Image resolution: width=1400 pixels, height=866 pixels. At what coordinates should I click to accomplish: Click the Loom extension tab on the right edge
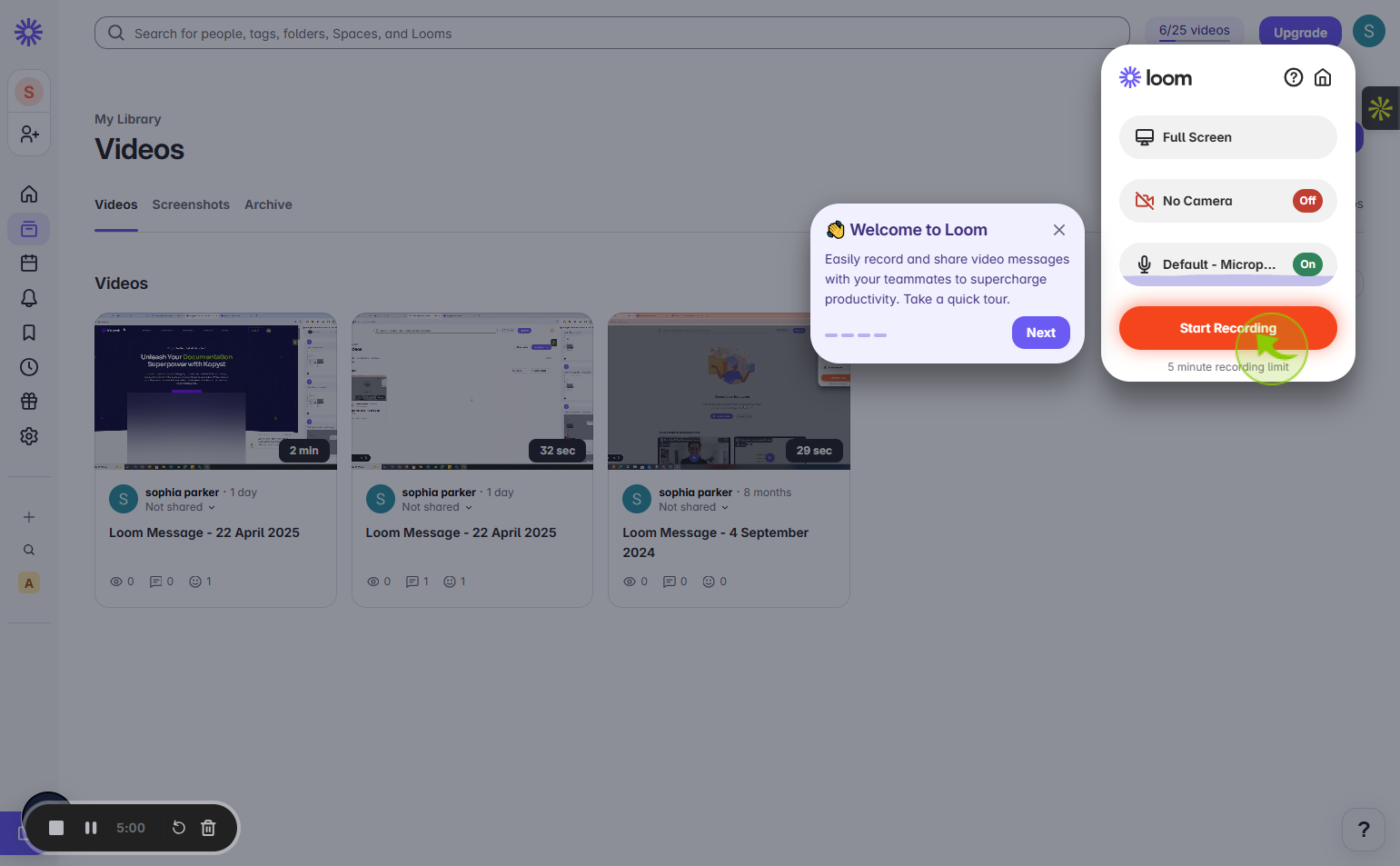[1381, 108]
